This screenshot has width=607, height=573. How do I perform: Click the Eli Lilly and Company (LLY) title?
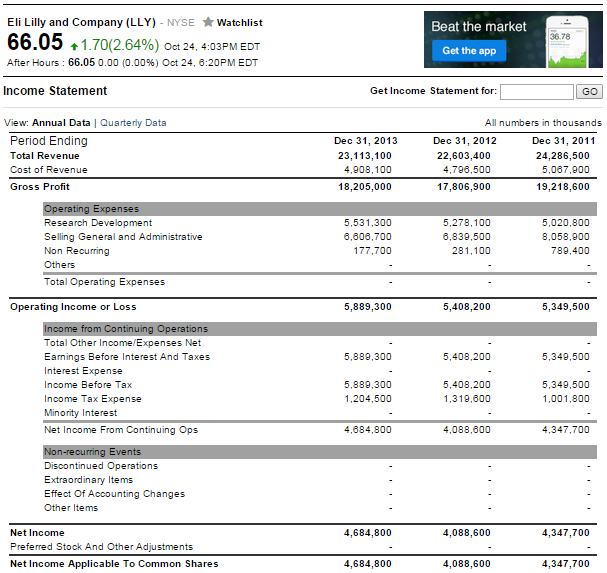81,22
